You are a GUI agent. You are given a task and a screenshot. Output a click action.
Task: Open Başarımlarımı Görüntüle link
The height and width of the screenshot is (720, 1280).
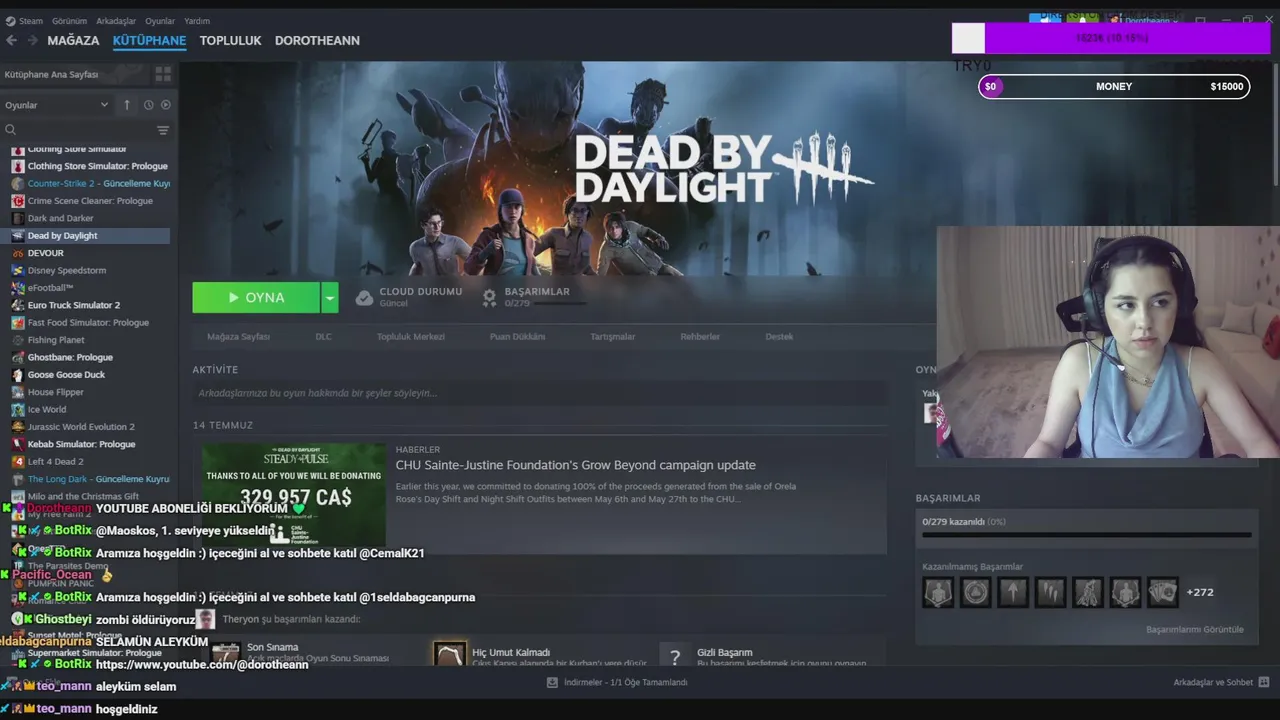pos(1195,630)
